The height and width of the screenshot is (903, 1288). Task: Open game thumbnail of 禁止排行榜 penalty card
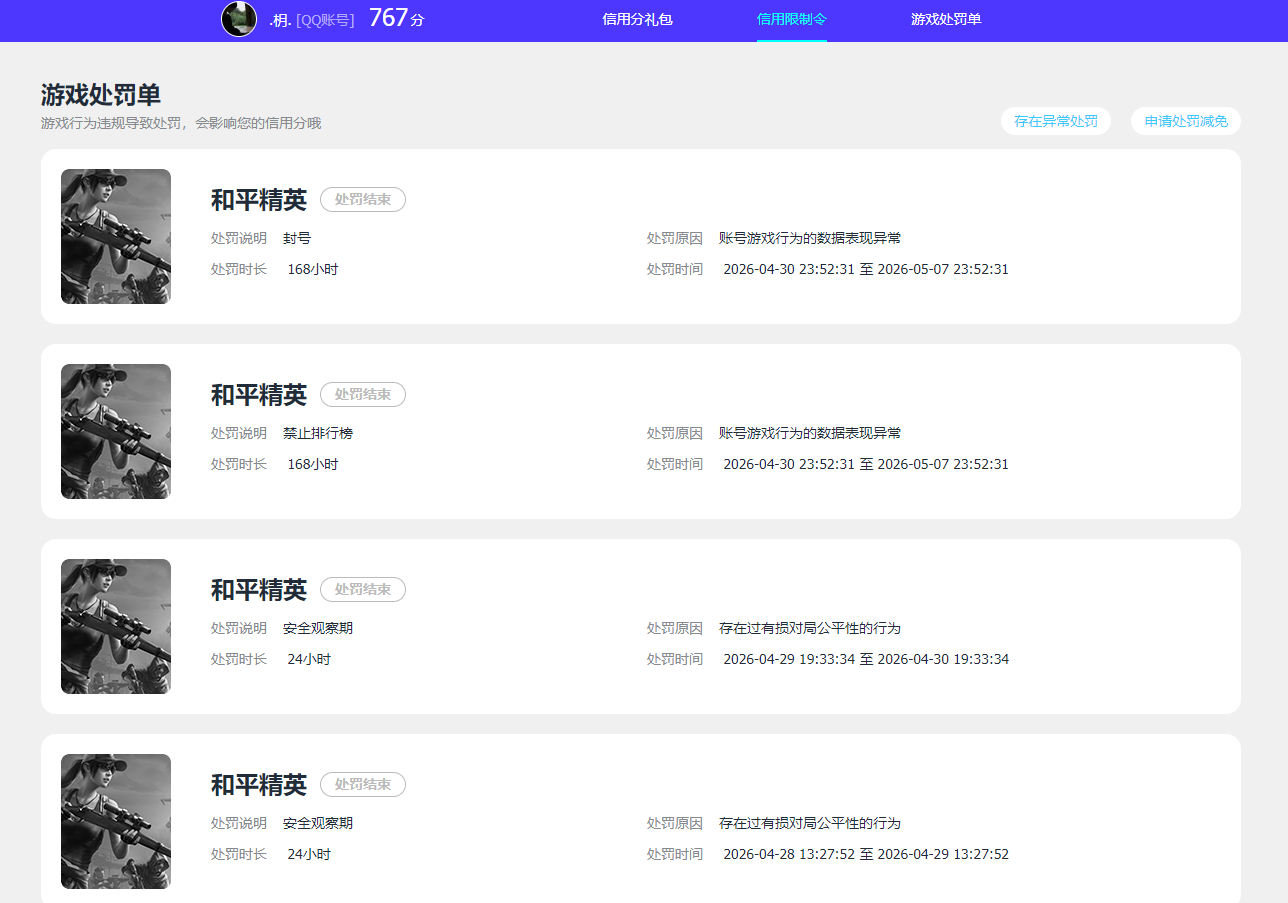[x=116, y=431]
